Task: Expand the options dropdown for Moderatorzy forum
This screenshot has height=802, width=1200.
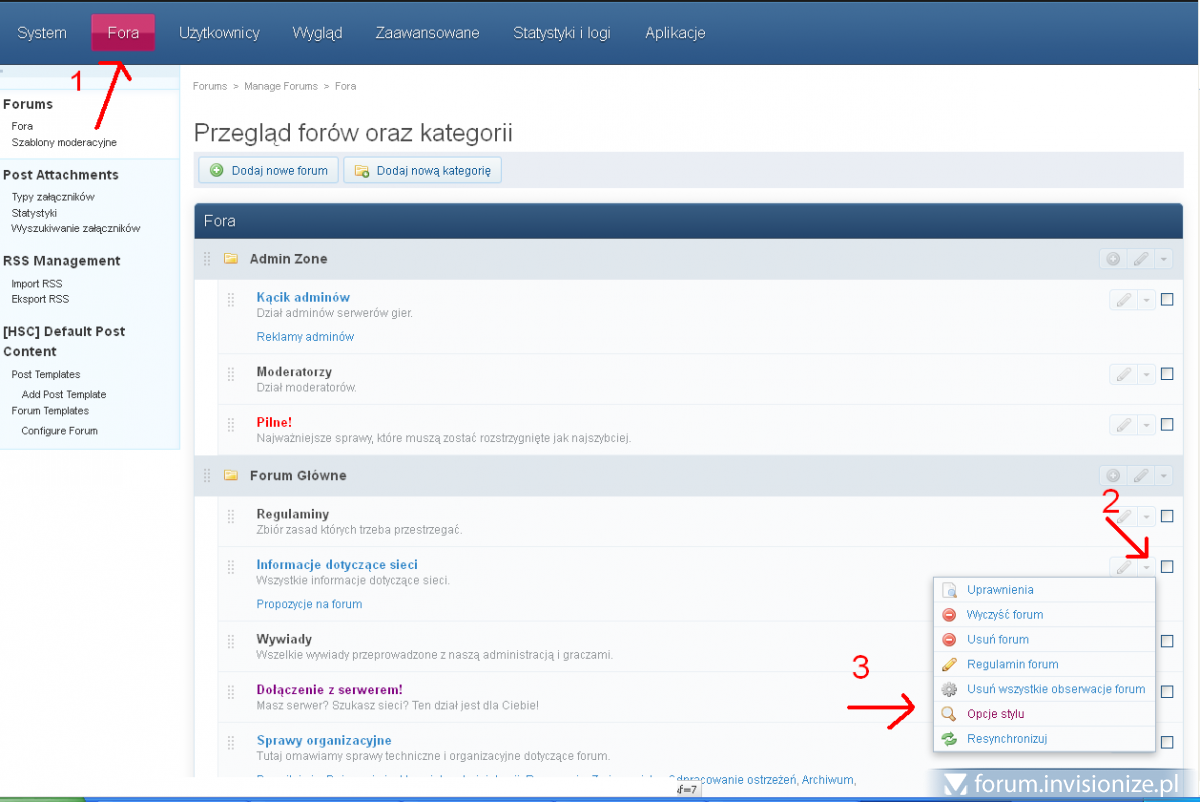Action: [x=1146, y=375]
